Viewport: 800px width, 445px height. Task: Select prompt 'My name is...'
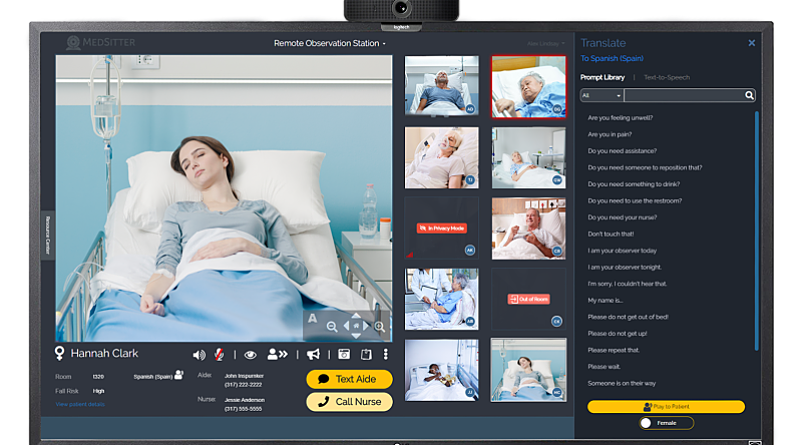[605, 301]
